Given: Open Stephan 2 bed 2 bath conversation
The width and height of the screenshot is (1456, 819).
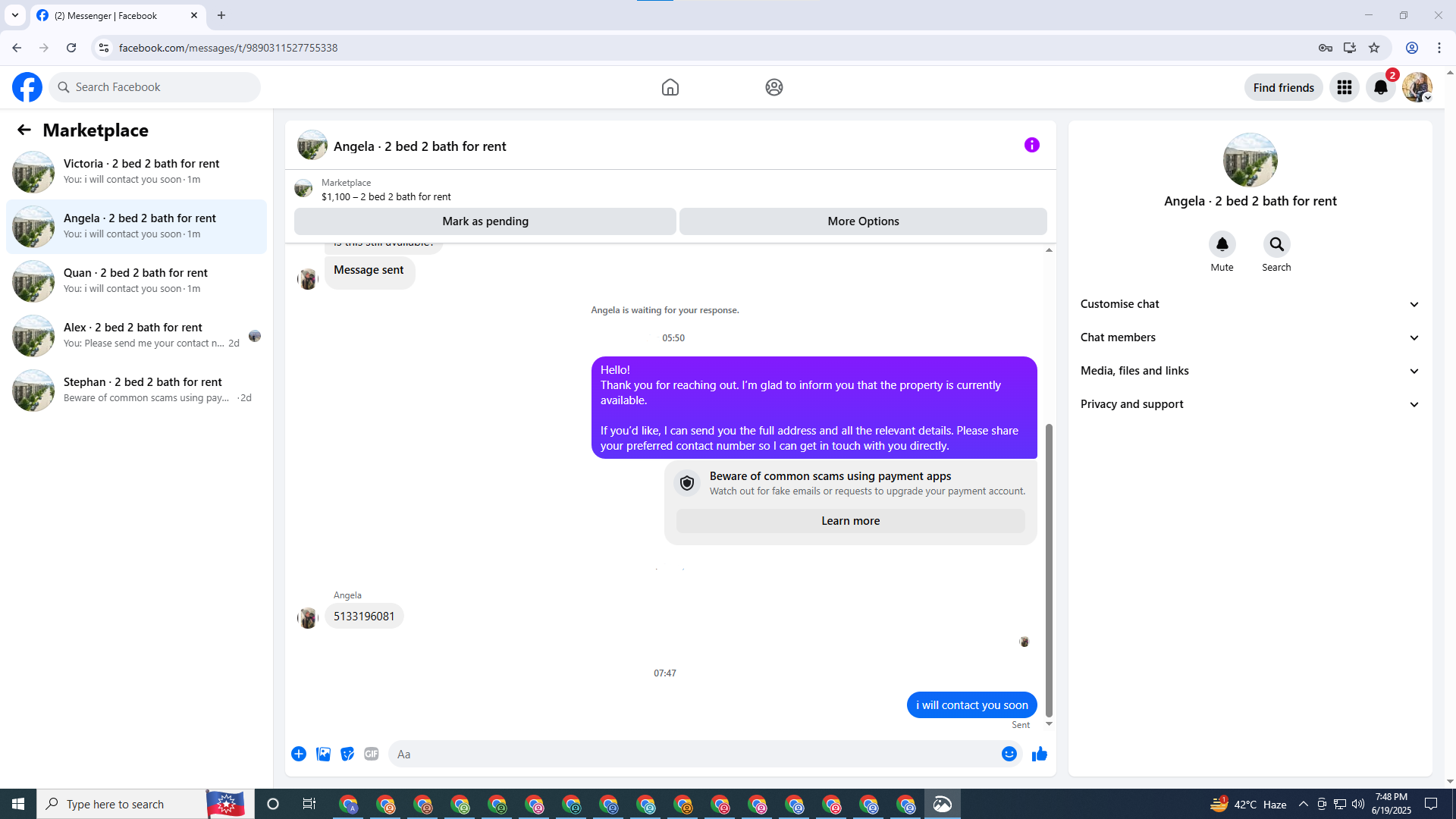Looking at the screenshot, I should (136, 390).
